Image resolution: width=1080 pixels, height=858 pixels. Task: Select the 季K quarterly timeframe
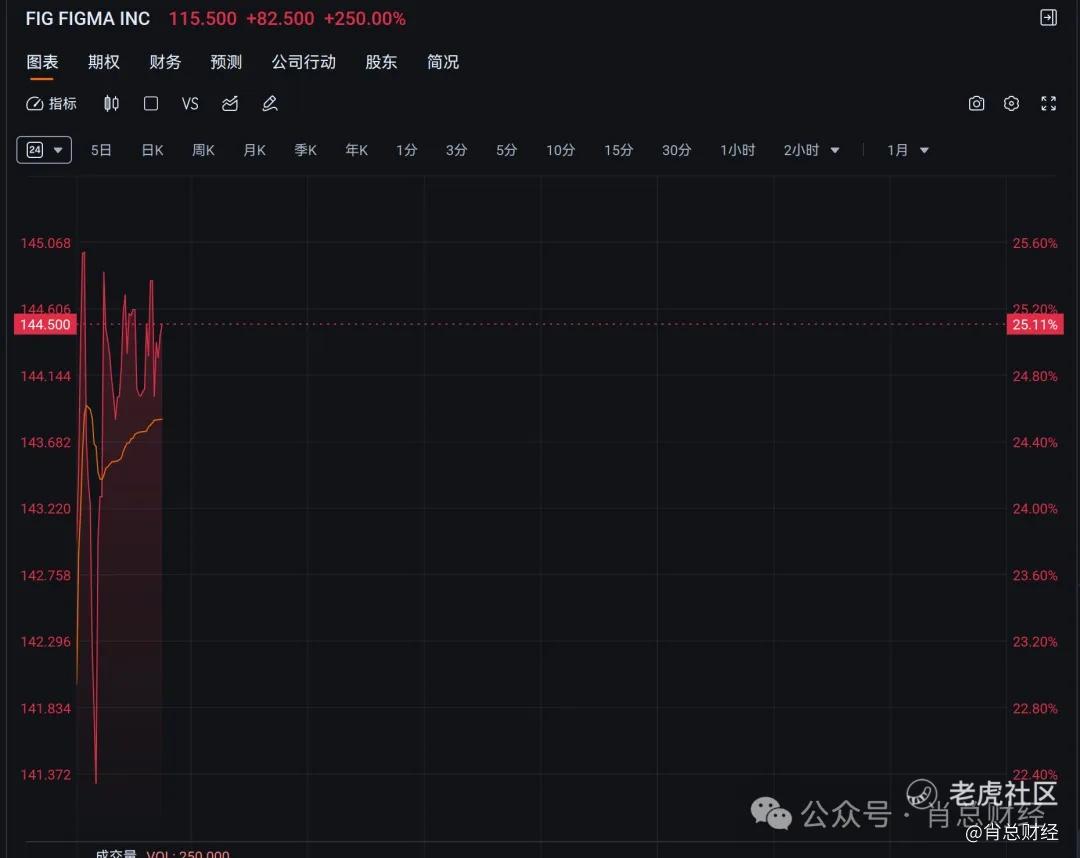tap(305, 150)
